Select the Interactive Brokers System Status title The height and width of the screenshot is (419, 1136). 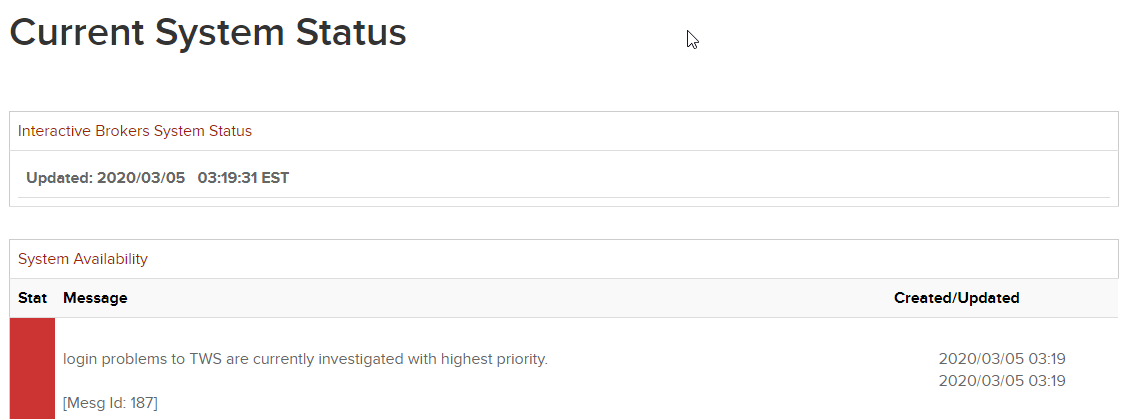135,131
